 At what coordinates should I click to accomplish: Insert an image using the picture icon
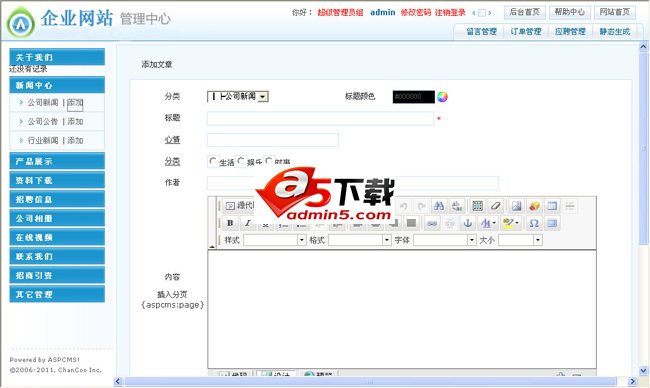click(517, 206)
